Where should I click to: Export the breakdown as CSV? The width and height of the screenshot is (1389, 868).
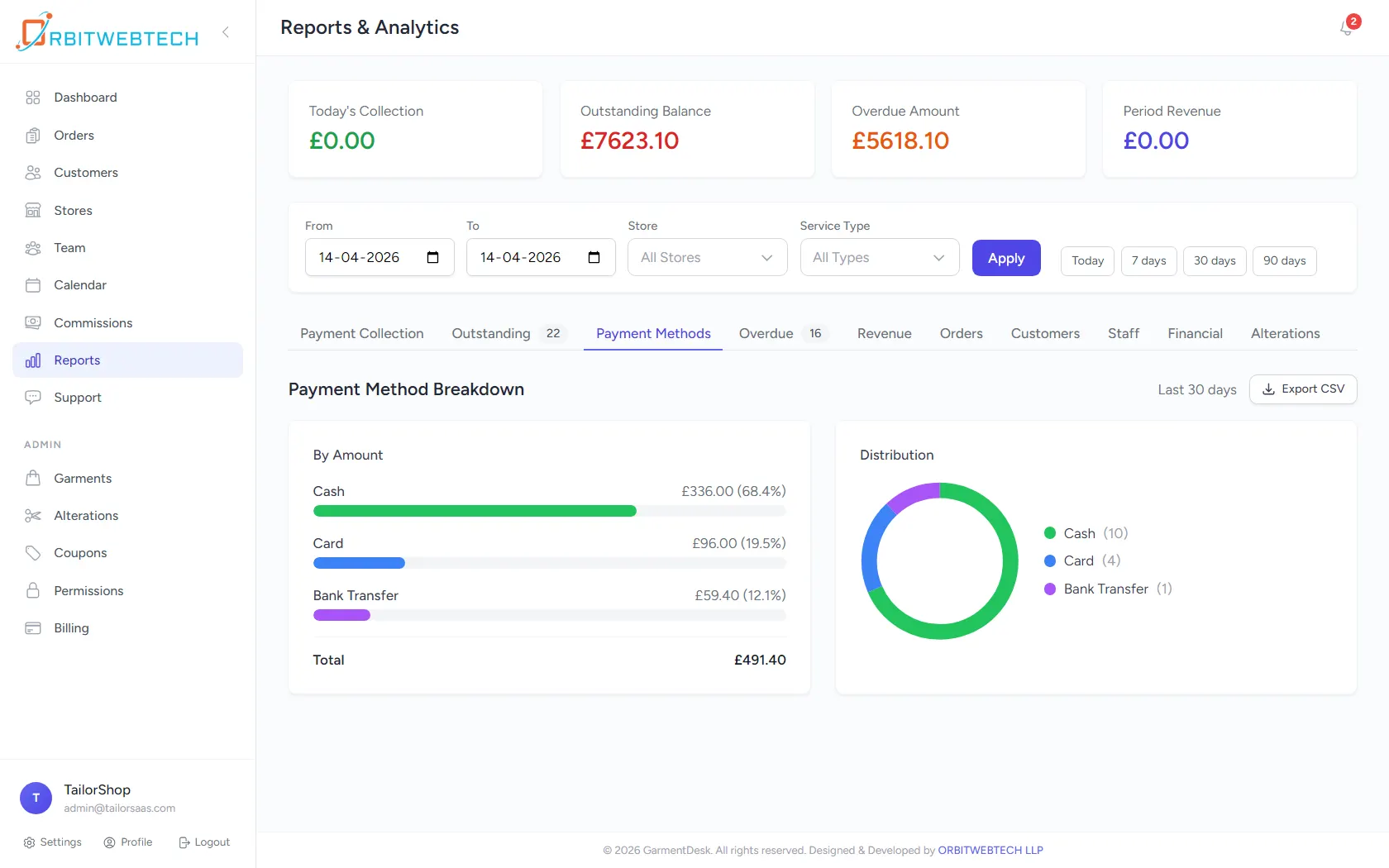click(1303, 389)
